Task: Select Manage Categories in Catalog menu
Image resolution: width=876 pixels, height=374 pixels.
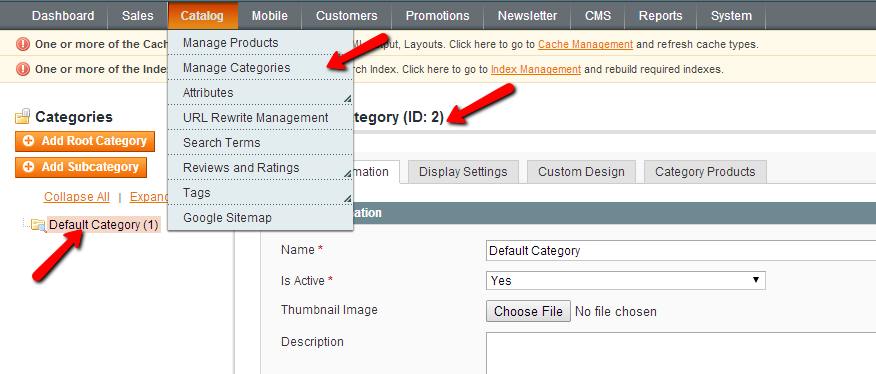Action: coord(260,68)
